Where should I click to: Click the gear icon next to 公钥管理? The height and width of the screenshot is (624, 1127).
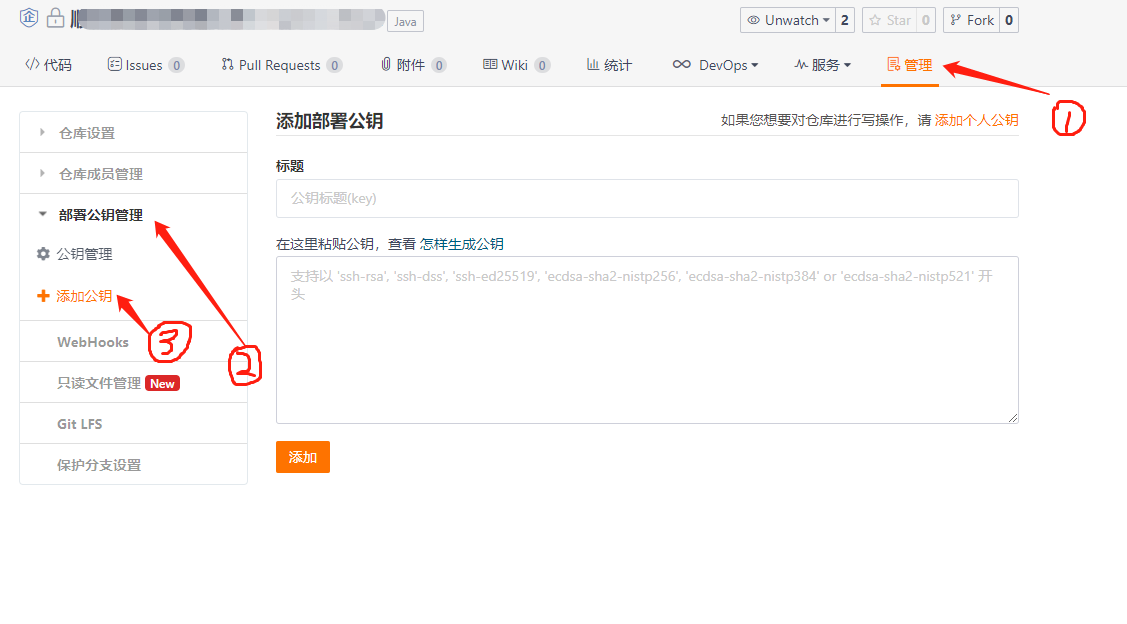pos(43,254)
